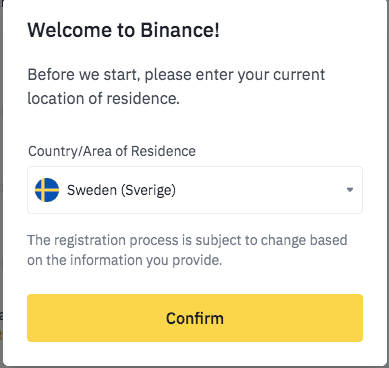Screen dimensions: 389x368
Task: Click the word "Confirm" on the yellow button
Action: (195, 318)
